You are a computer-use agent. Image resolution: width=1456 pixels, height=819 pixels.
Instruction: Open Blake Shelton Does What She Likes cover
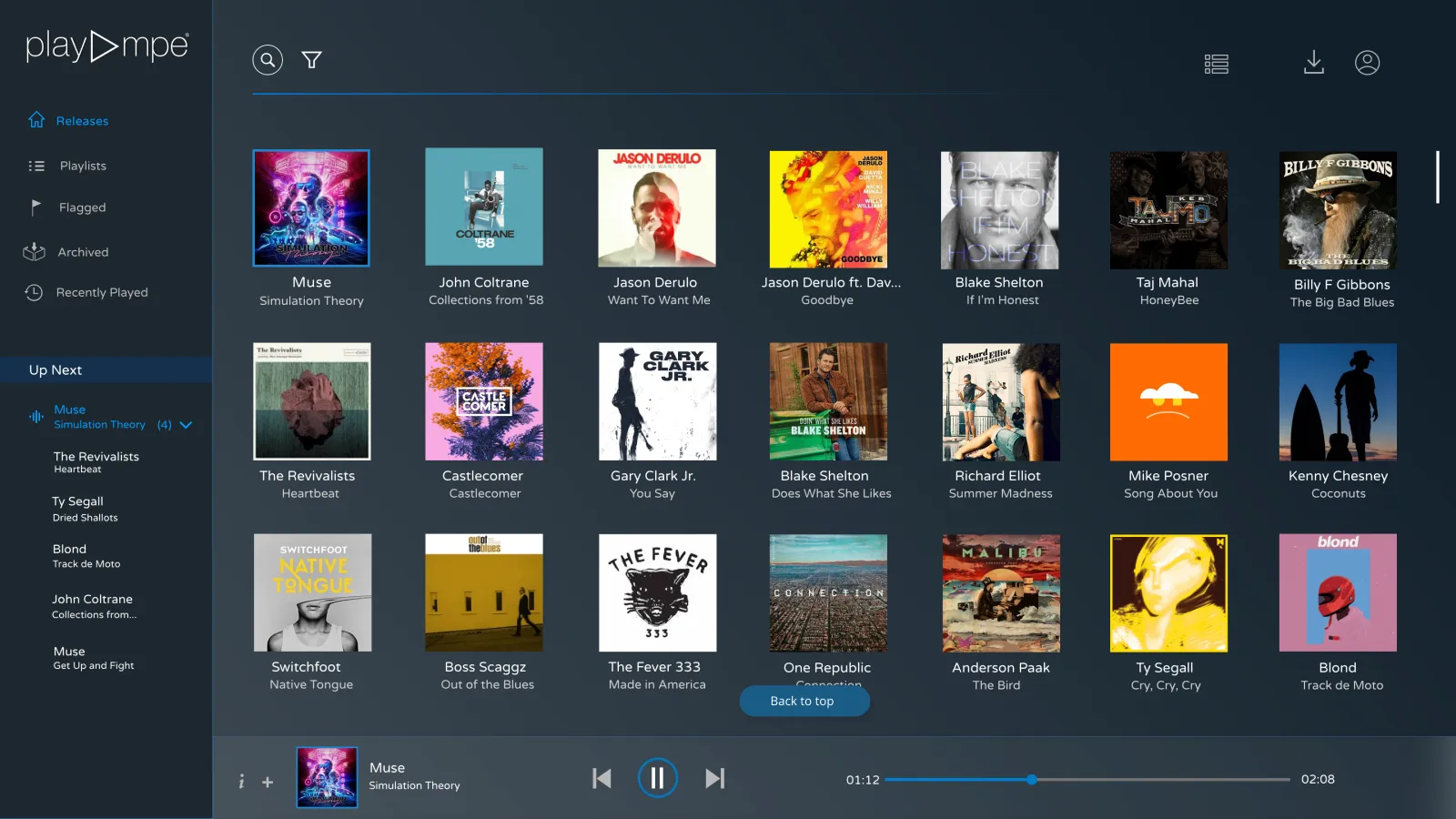[x=828, y=401]
